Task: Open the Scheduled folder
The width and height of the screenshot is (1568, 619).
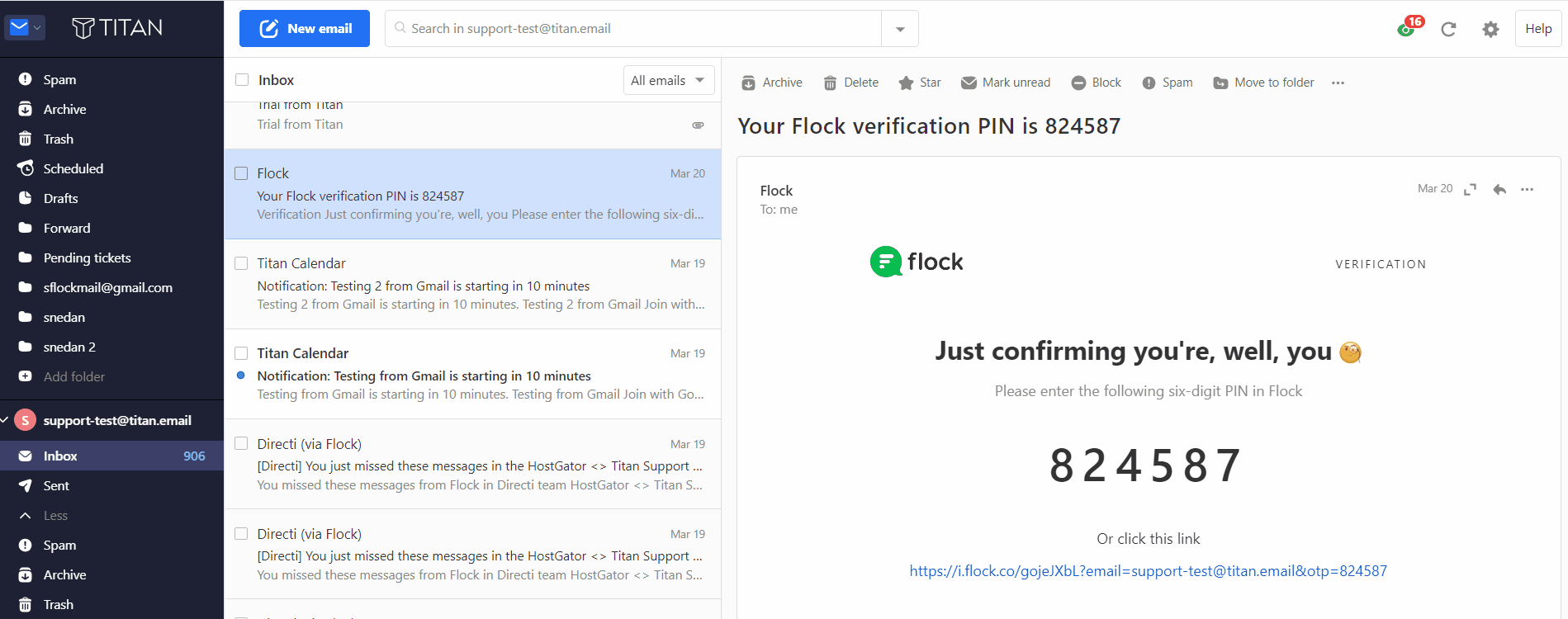Action: point(73,168)
